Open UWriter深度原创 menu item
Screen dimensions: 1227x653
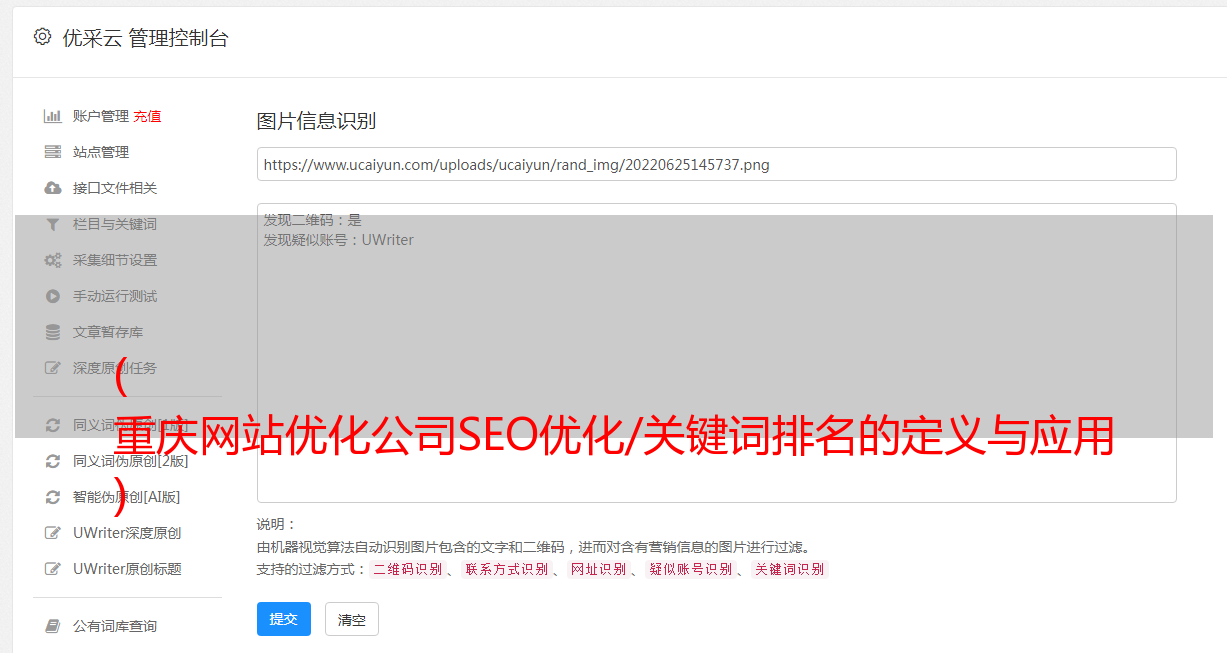127,533
